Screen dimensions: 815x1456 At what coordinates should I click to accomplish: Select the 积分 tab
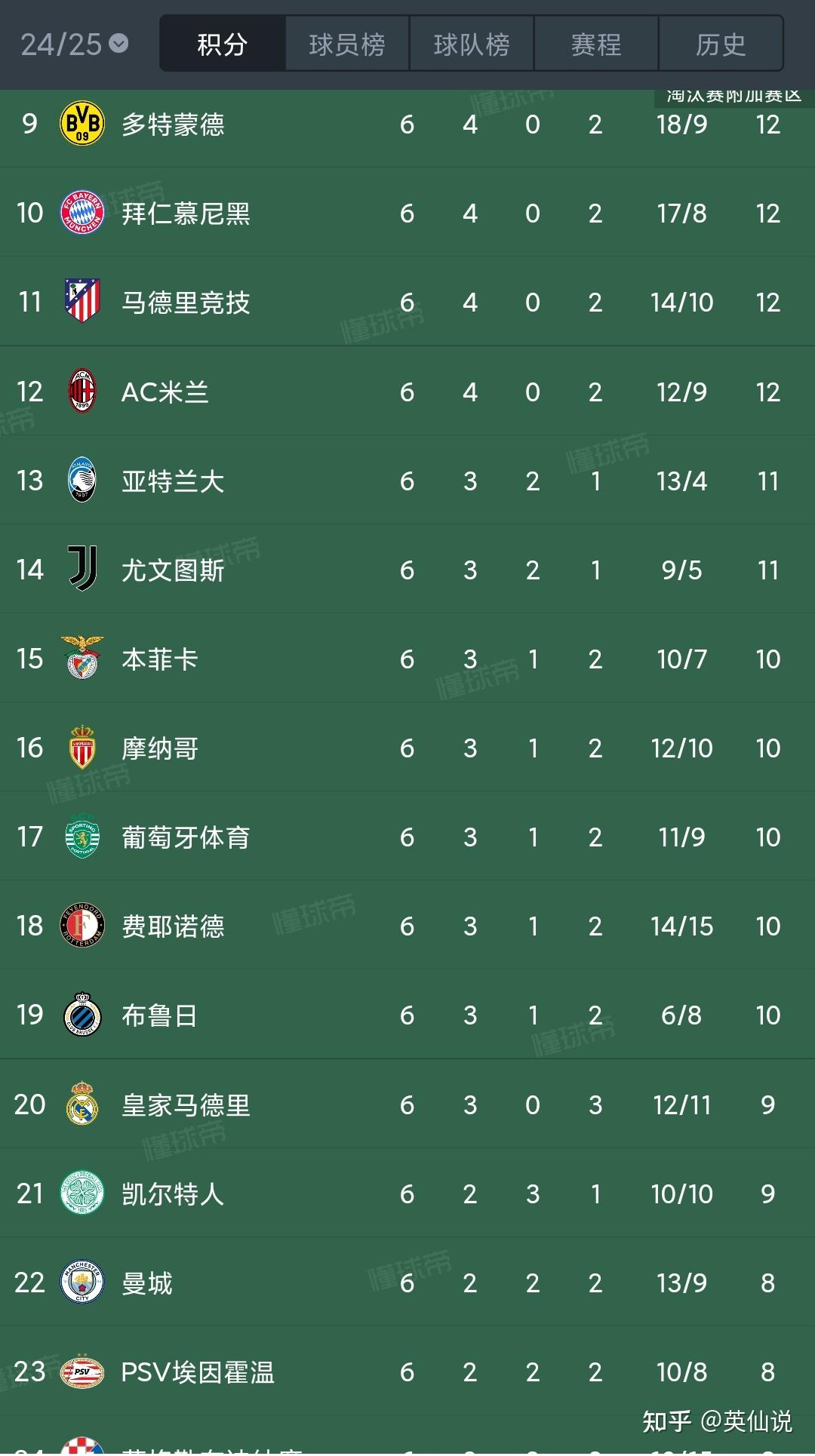click(223, 44)
